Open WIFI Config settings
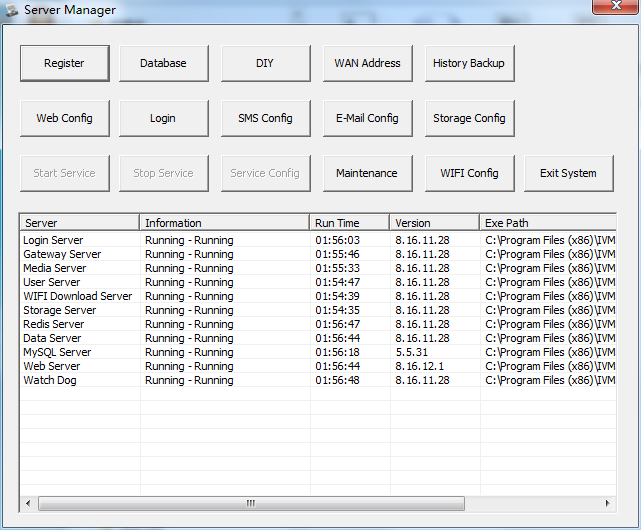This screenshot has height=530, width=641. click(469, 173)
